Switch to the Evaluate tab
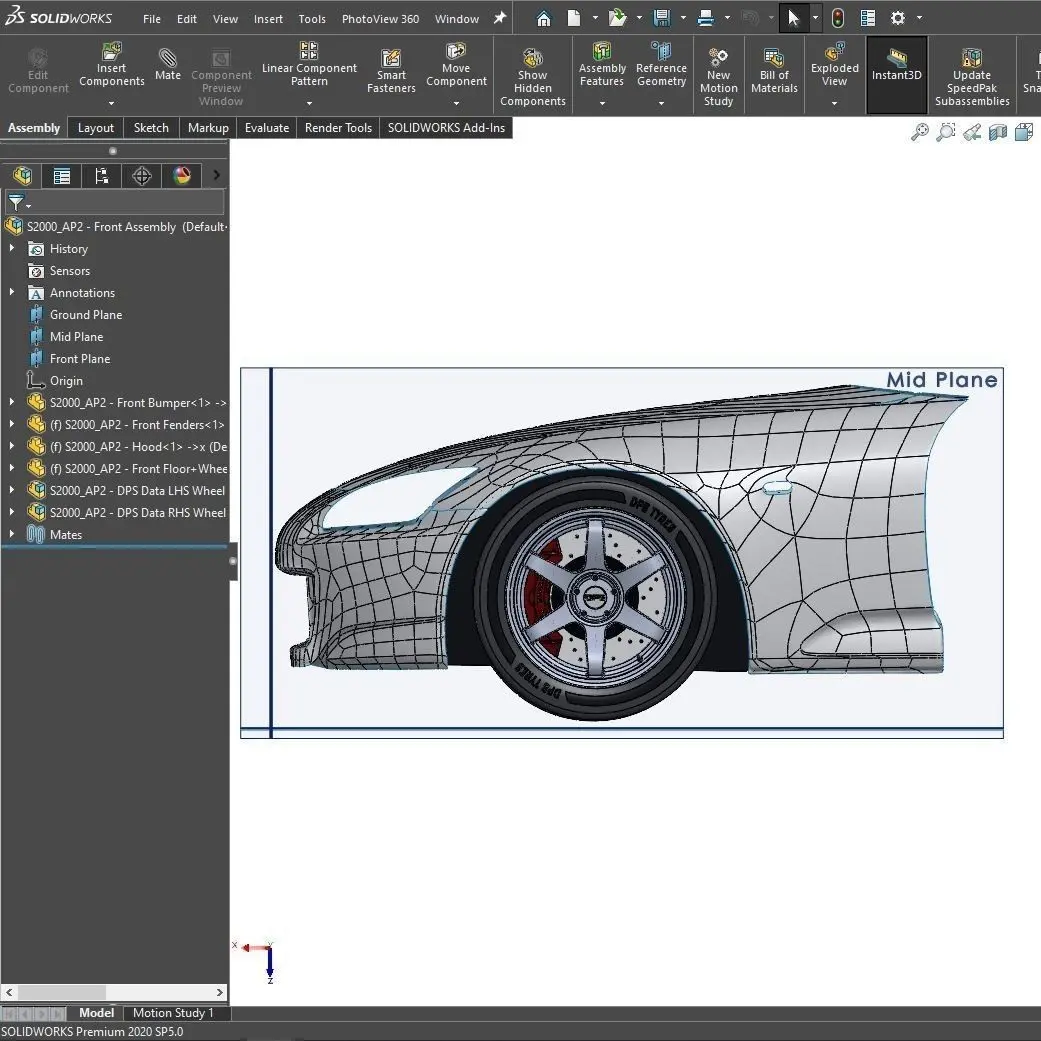Screen dimensions: 1041x1041 [x=267, y=128]
